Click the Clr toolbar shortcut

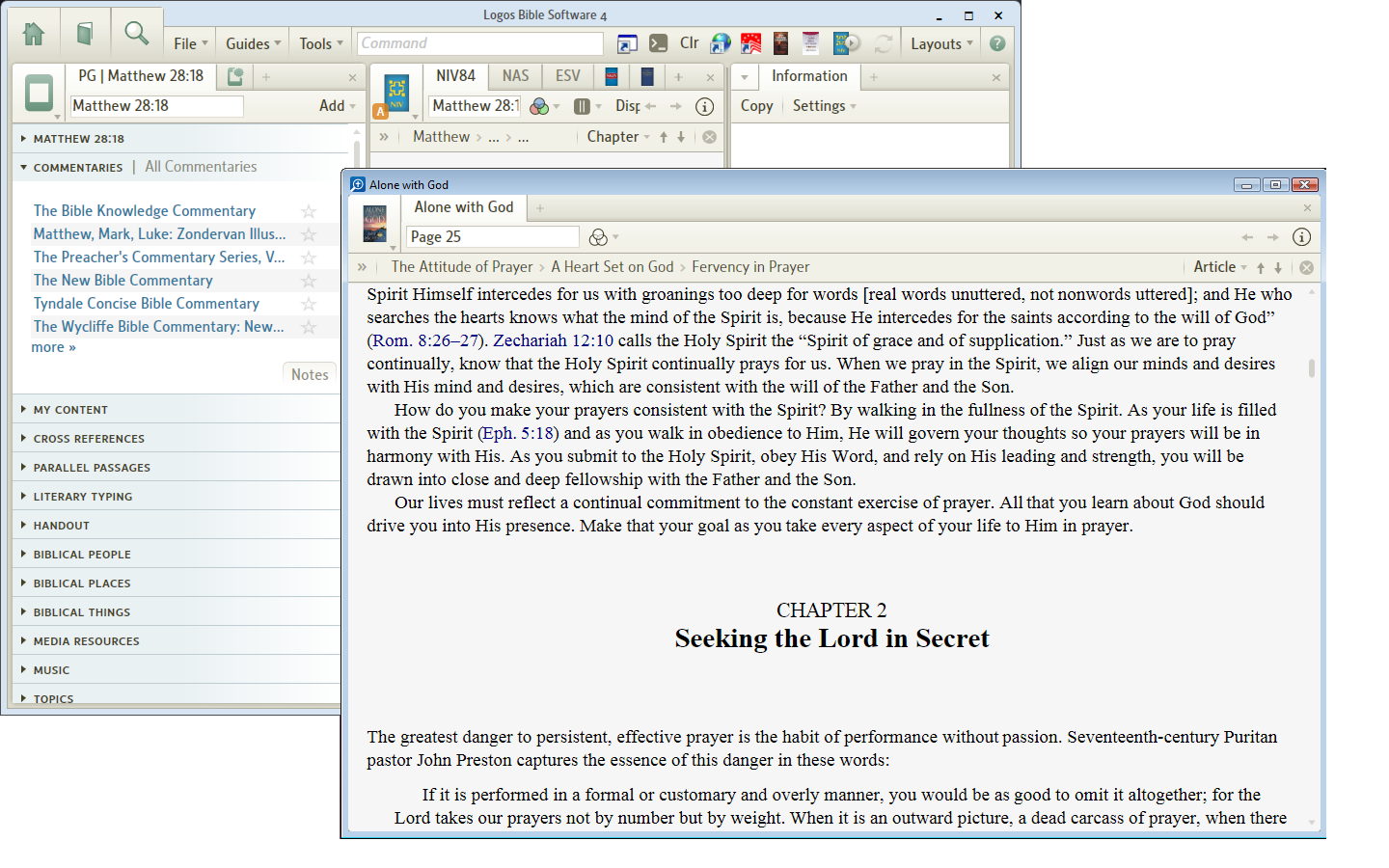coord(689,43)
